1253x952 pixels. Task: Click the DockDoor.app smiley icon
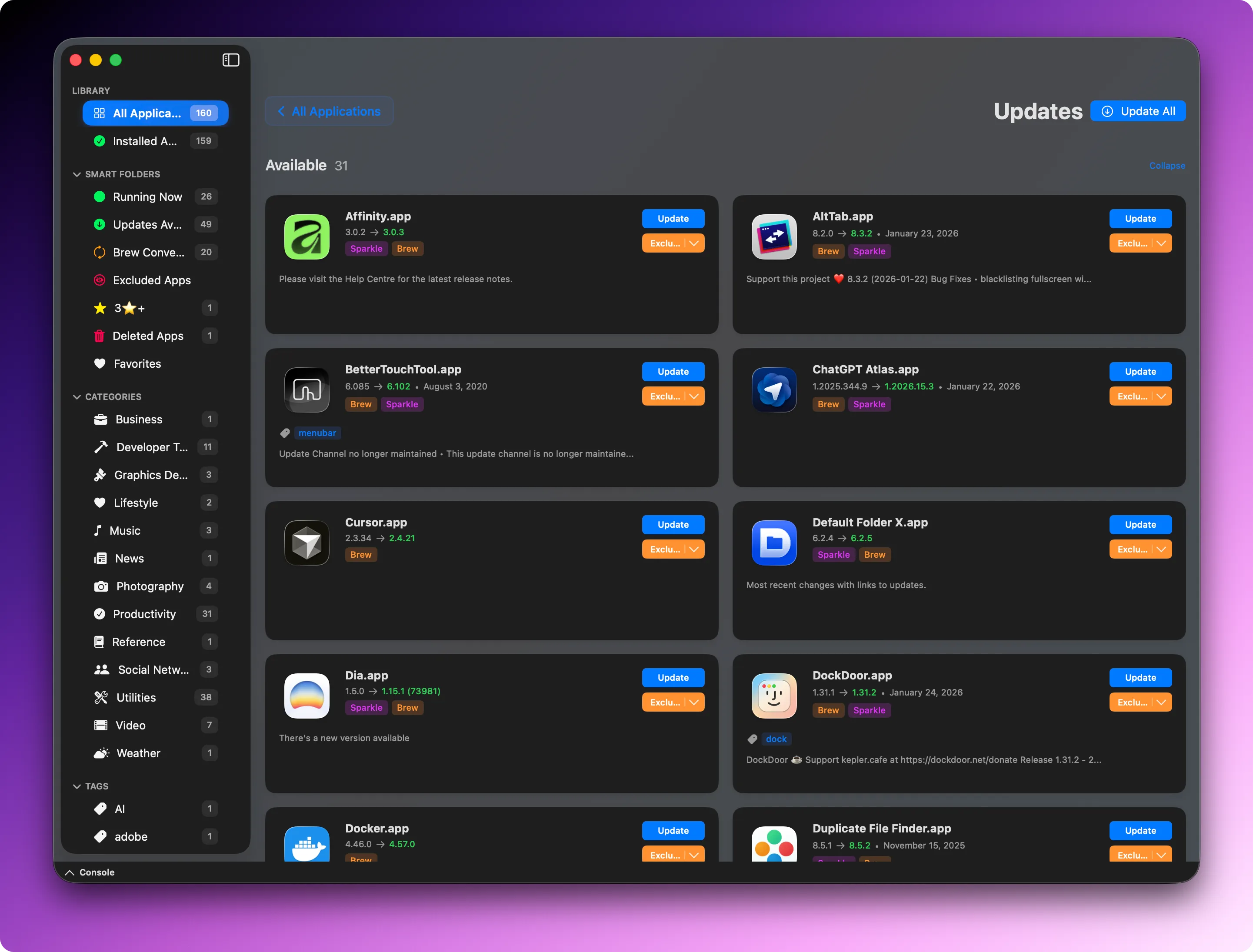point(773,696)
